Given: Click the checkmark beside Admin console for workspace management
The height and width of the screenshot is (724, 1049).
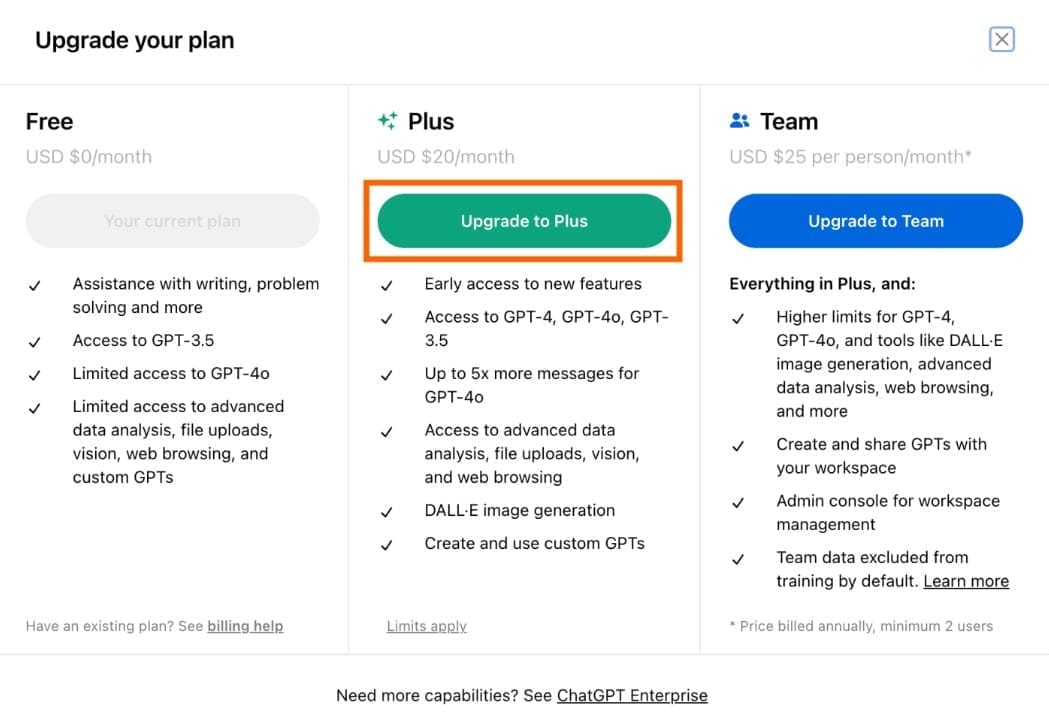Looking at the screenshot, I should 738,502.
